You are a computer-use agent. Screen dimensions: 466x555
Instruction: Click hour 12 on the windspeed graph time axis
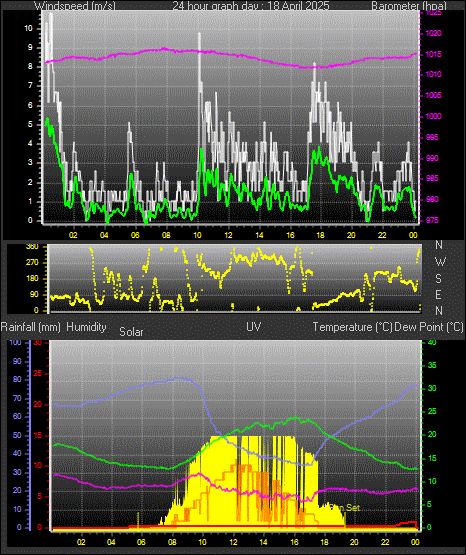pos(229,235)
